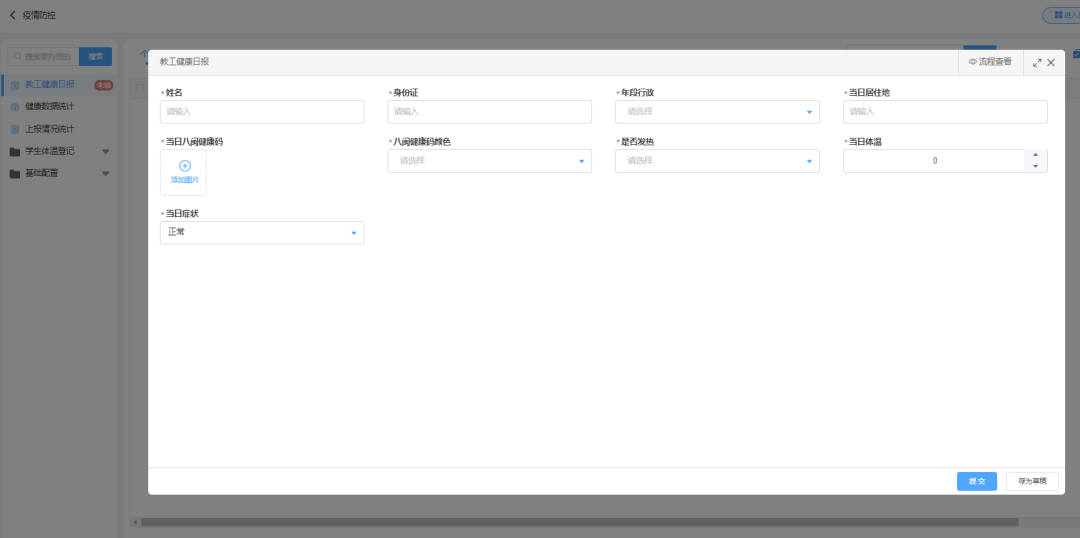The width and height of the screenshot is (1080, 538).
Task: Click the 上报情况统计 sidebar icon
Action: pyautogui.click(x=14, y=129)
